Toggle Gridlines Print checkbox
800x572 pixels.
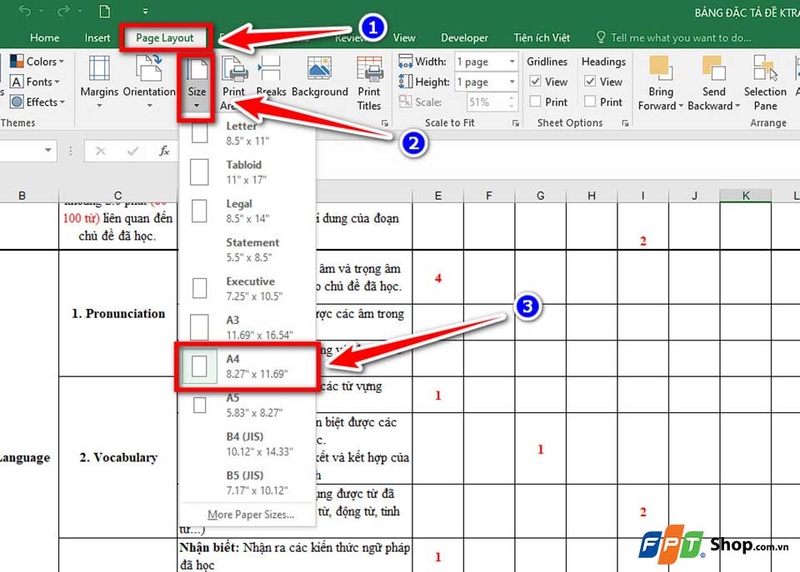point(535,102)
